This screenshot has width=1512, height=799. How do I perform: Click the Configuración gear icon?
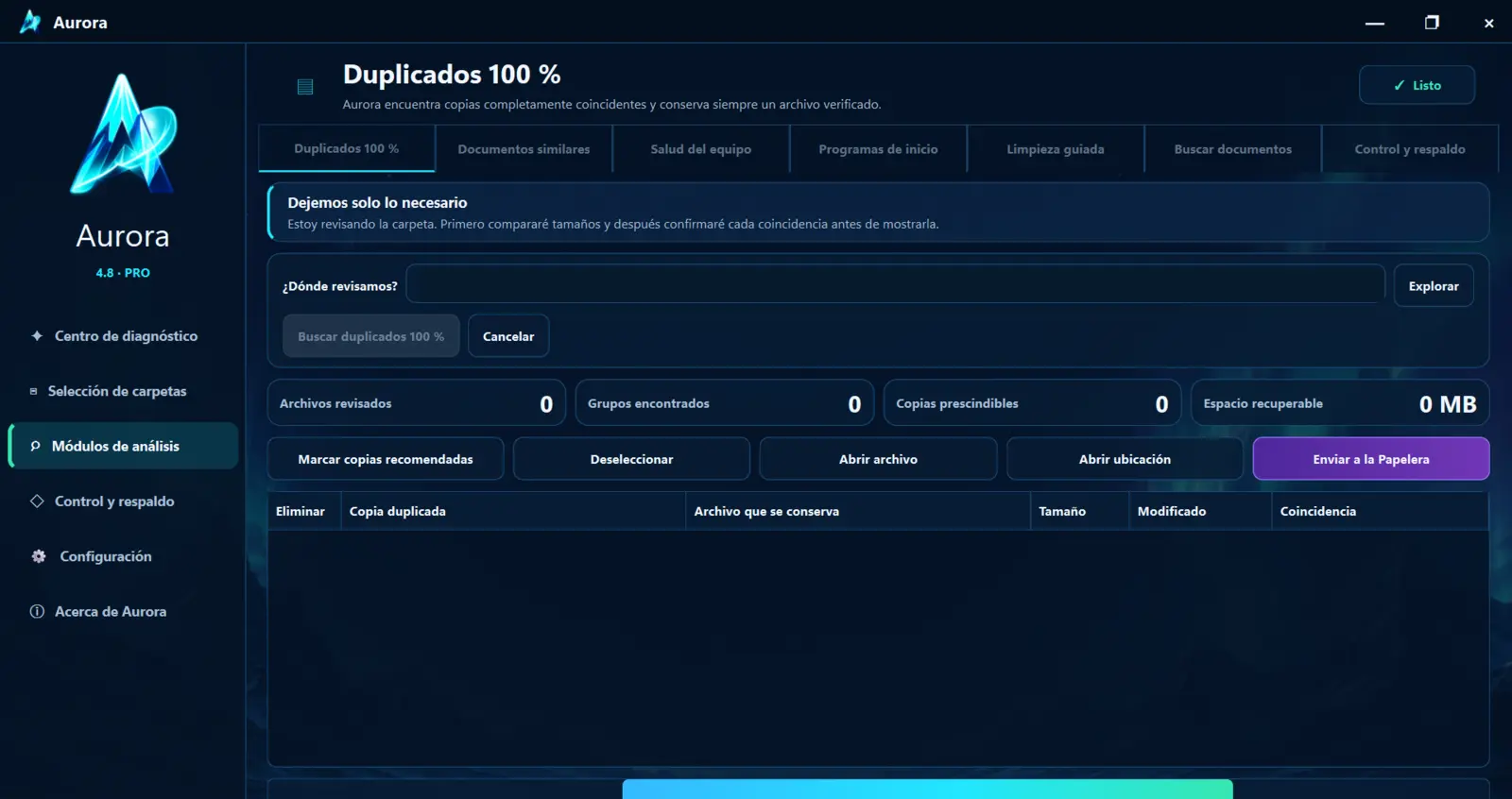(x=39, y=556)
